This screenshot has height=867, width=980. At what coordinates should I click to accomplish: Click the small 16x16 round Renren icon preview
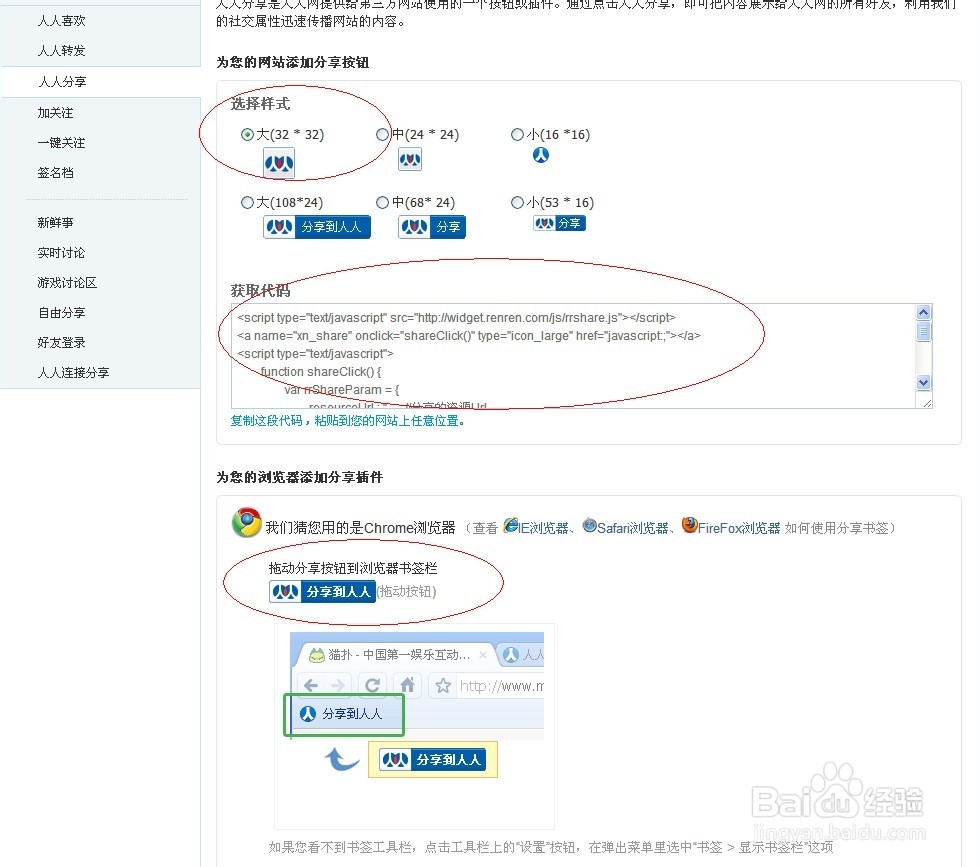coord(541,155)
